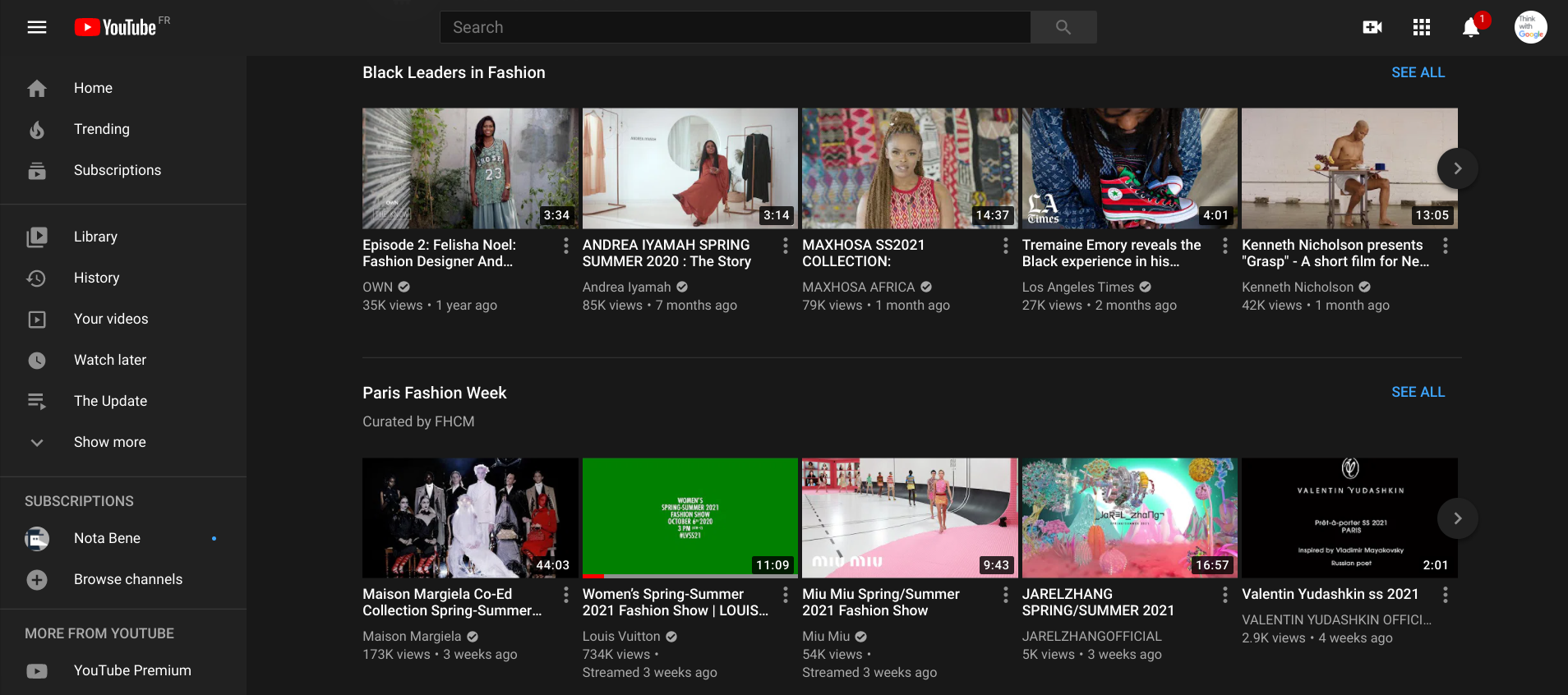Open YouTube Premium in sidebar
Viewport: 1568px width, 695px height.
(123, 670)
